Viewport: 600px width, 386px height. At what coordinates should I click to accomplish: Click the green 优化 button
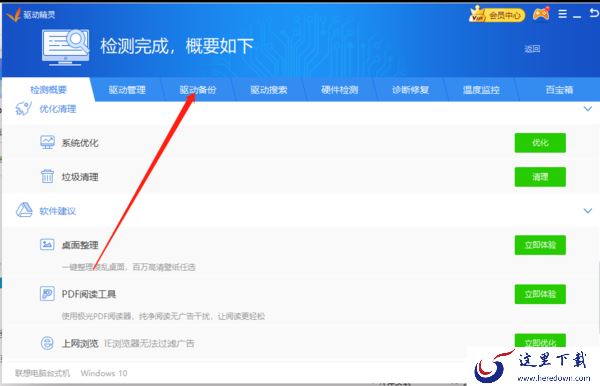click(x=540, y=143)
